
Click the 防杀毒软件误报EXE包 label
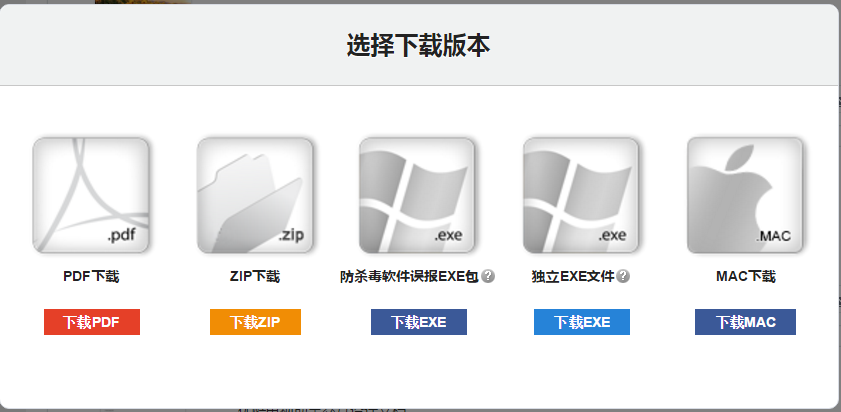coord(410,277)
